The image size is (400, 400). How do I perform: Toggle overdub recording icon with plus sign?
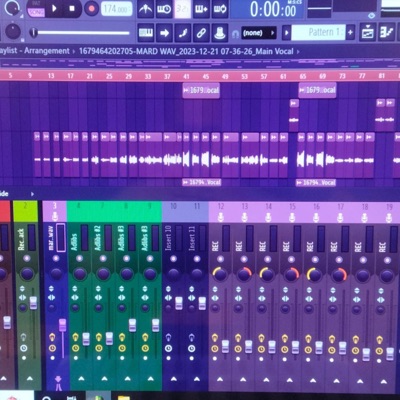[x=202, y=9]
